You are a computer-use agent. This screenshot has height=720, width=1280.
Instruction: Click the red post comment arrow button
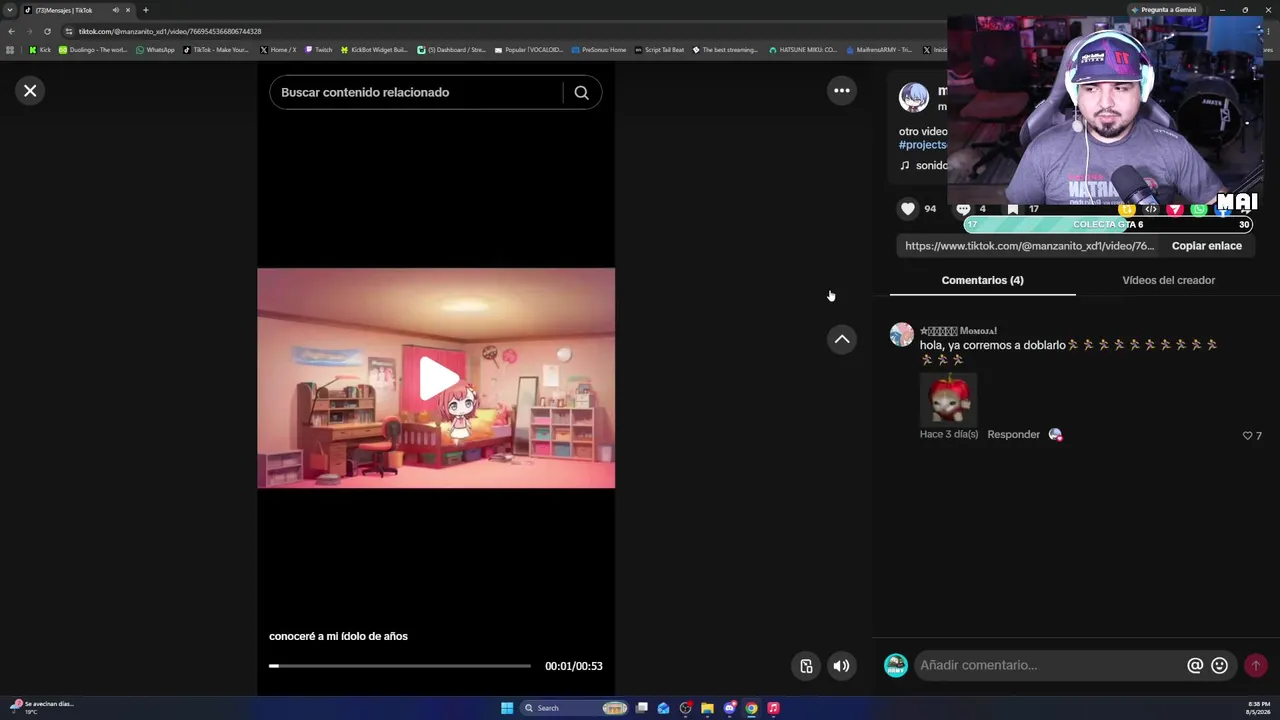pos(1255,665)
